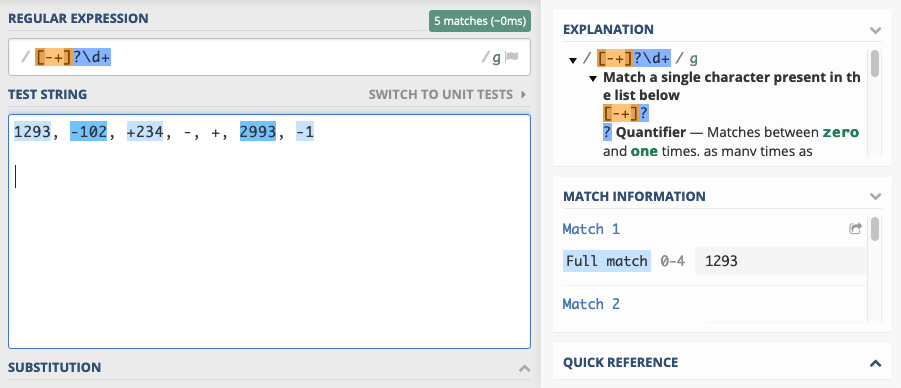This screenshot has width=901, height=388.
Task: Collapse the Explanation panel chevron
Action: click(x=875, y=30)
